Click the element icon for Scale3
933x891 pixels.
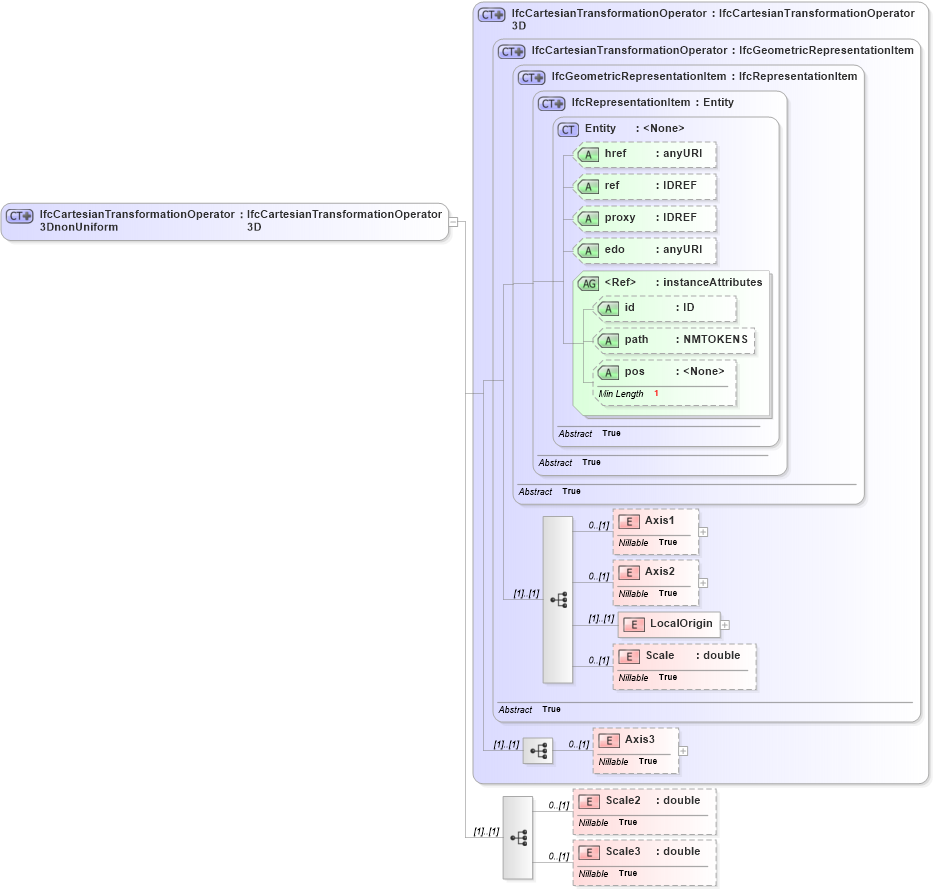[589, 851]
